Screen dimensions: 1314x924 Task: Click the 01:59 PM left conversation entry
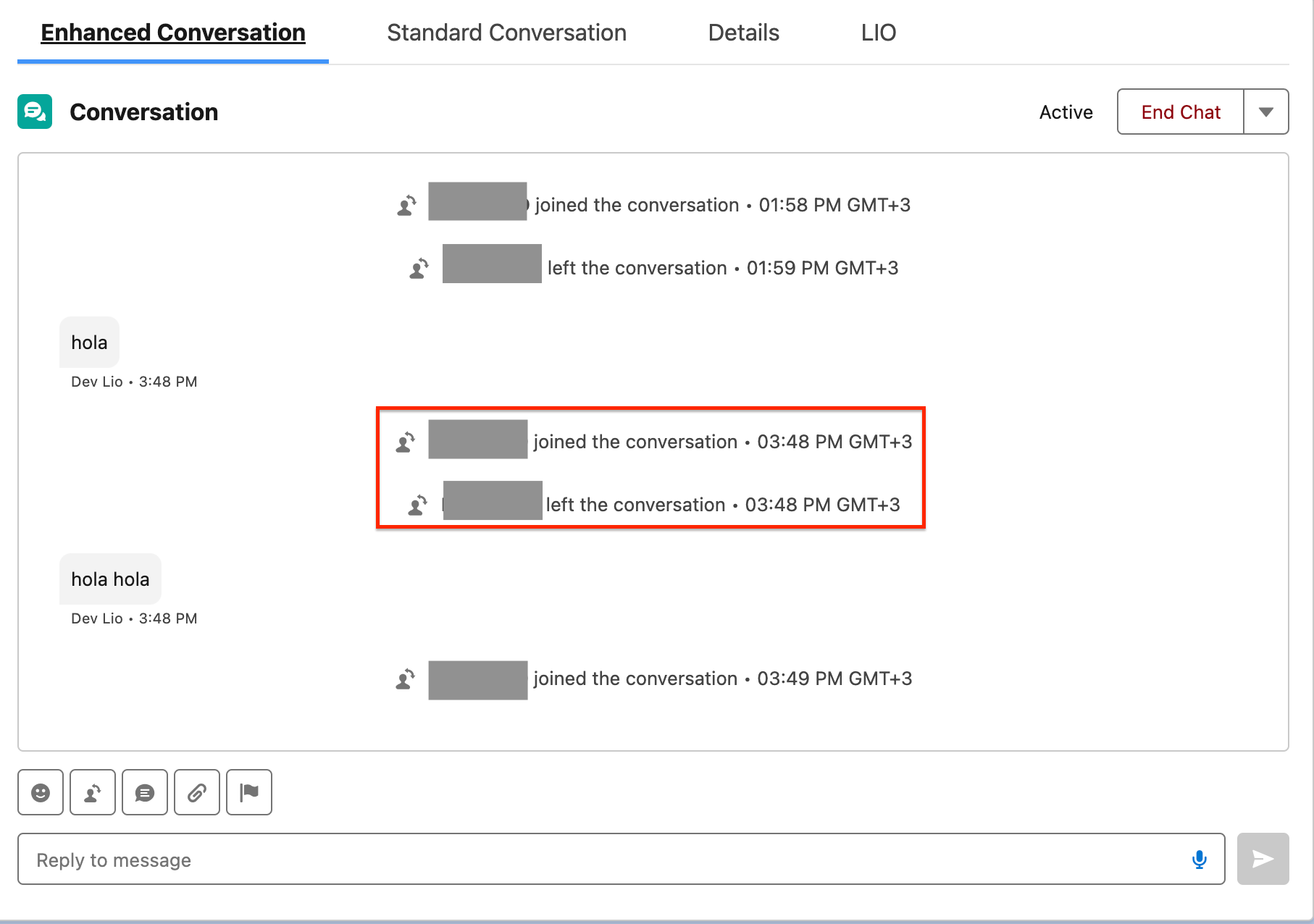(721, 268)
